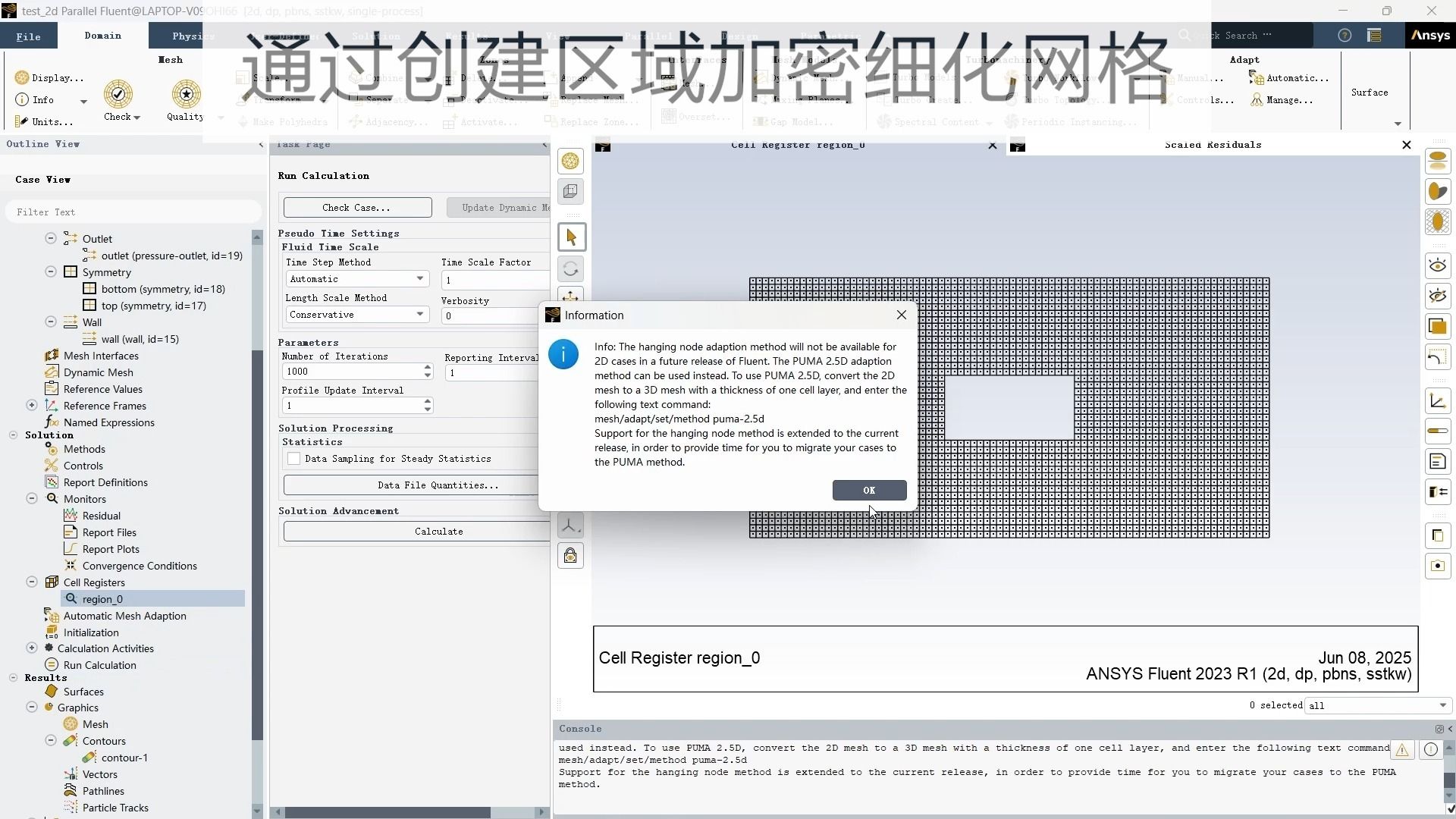Collapse the Monitors tree node
1456x819 pixels.
coord(32,498)
